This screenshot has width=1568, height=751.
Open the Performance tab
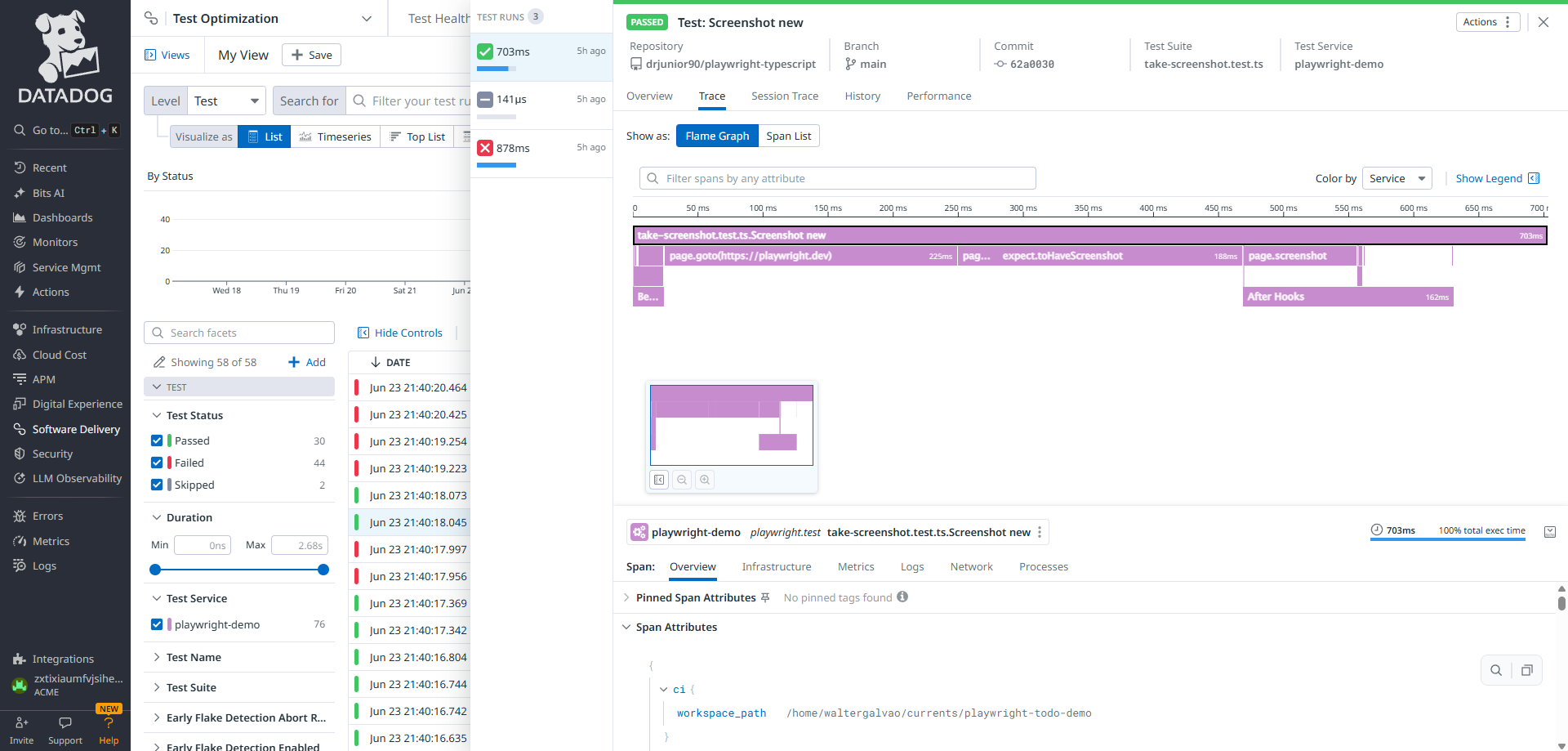[x=938, y=96]
